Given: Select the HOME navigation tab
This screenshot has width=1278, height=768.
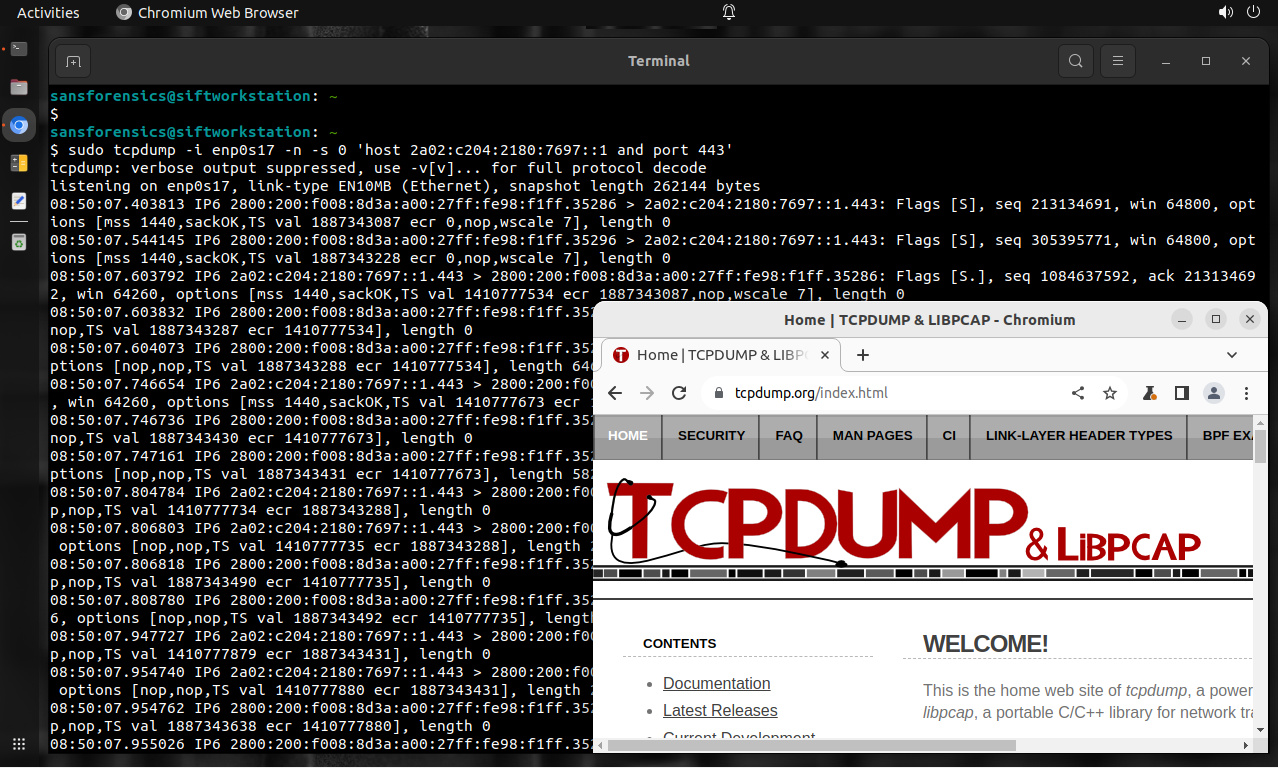Looking at the screenshot, I should pyautogui.click(x=628, y=436).
